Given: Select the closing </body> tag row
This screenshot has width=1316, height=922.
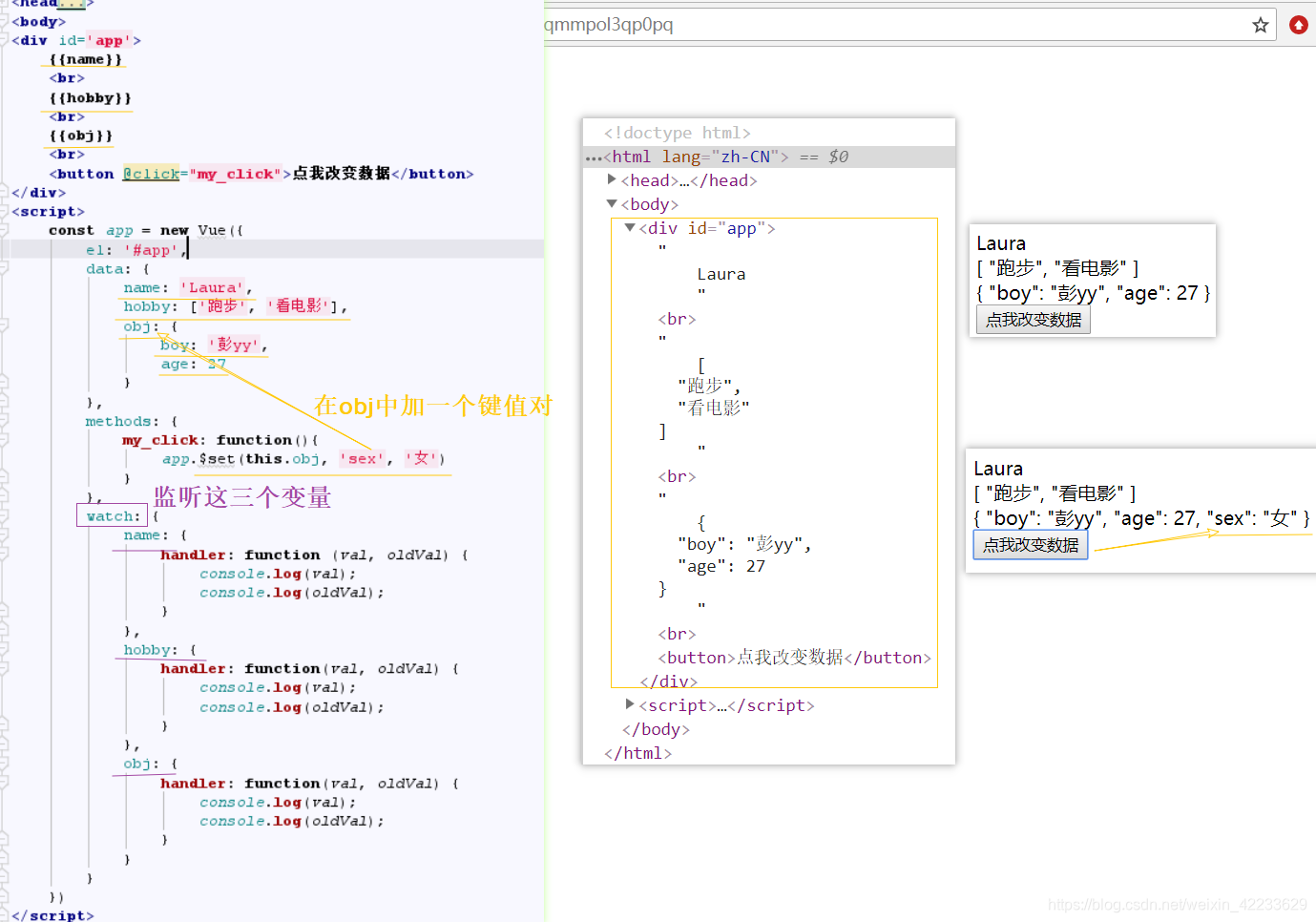Looking at the screenshot, I should (656, 729).
